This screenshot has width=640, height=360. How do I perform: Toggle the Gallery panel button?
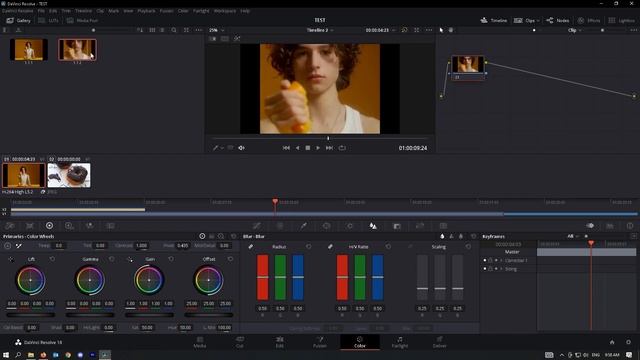pos(18,20)
